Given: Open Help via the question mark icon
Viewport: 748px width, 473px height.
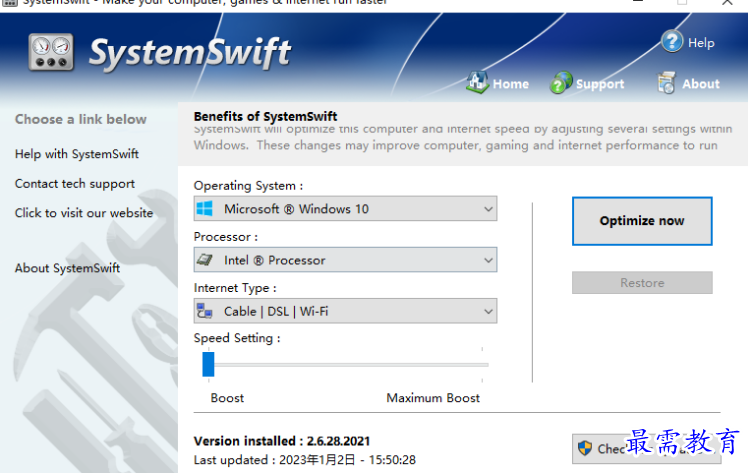Looking at the screenshot, I should (x=672, y=41).
